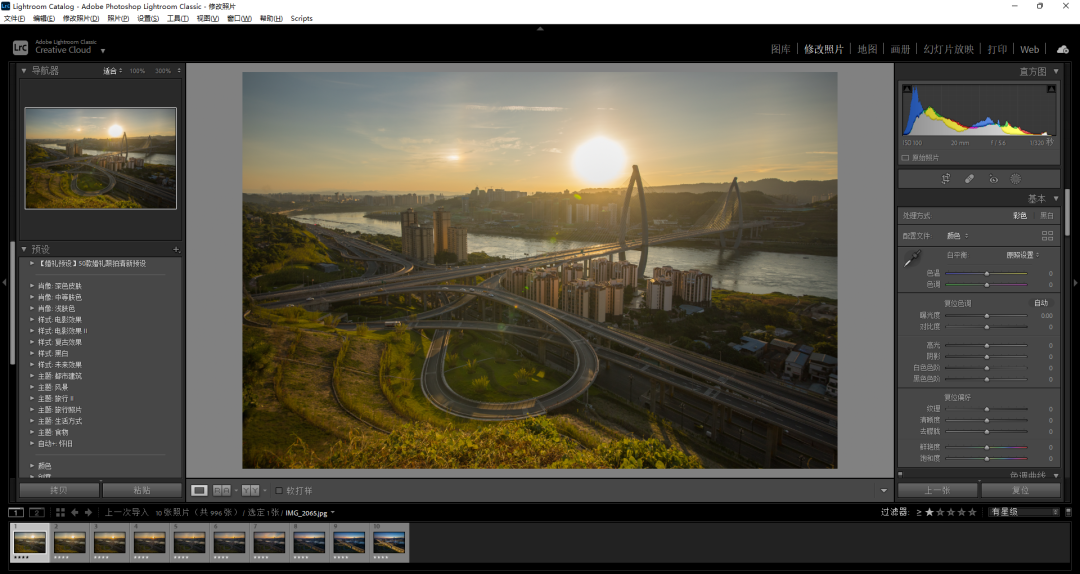Viewport: 1080px width, 574px height.
Task: Switch to the 图库 module
Action: click(781, 49)
